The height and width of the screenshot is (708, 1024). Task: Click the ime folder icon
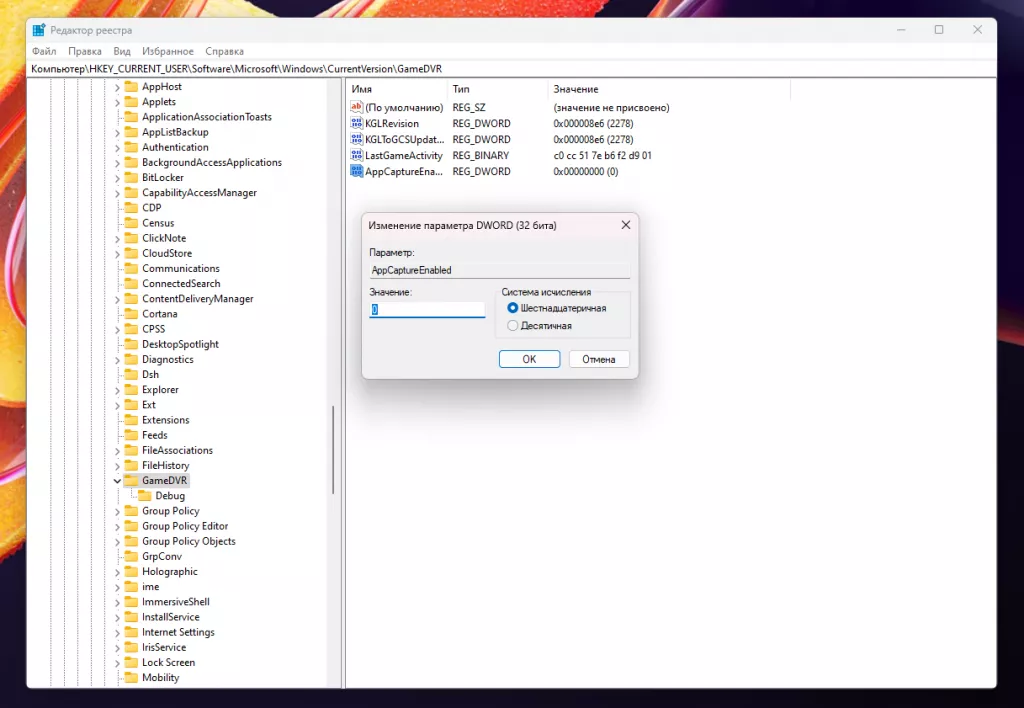tap(131, 586)
